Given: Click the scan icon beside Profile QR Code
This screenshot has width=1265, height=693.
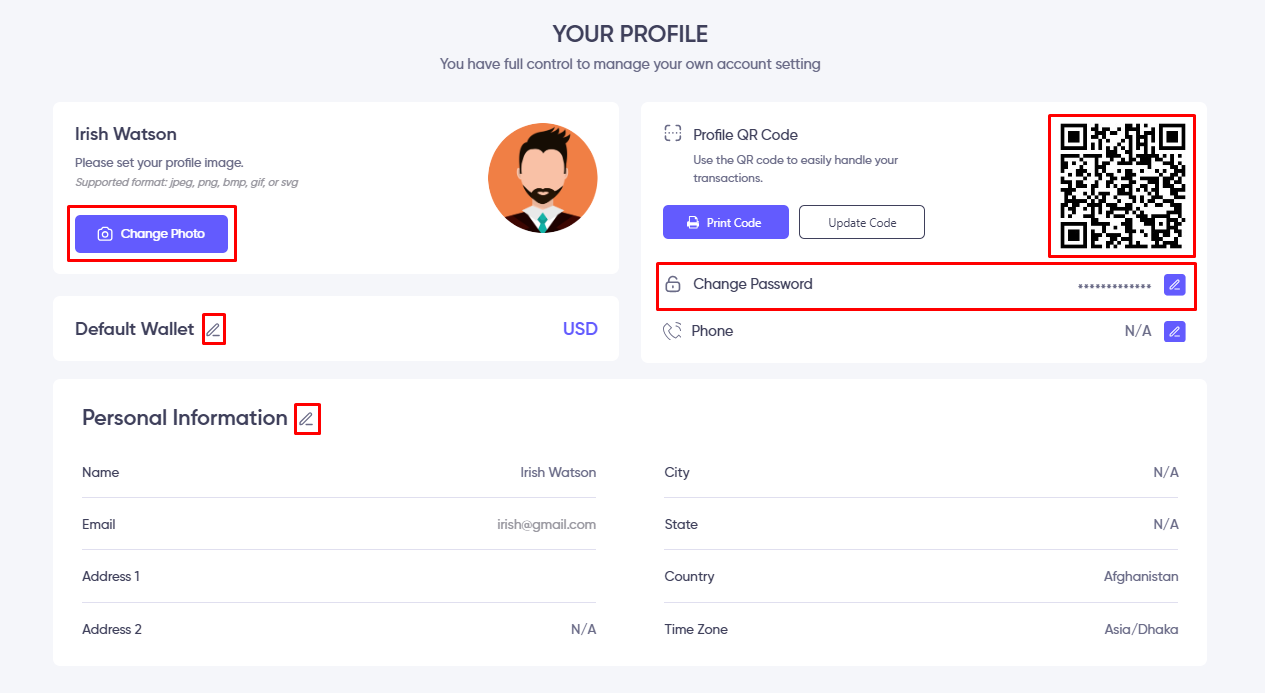Looking at the screenshot, I should [673, 135].
